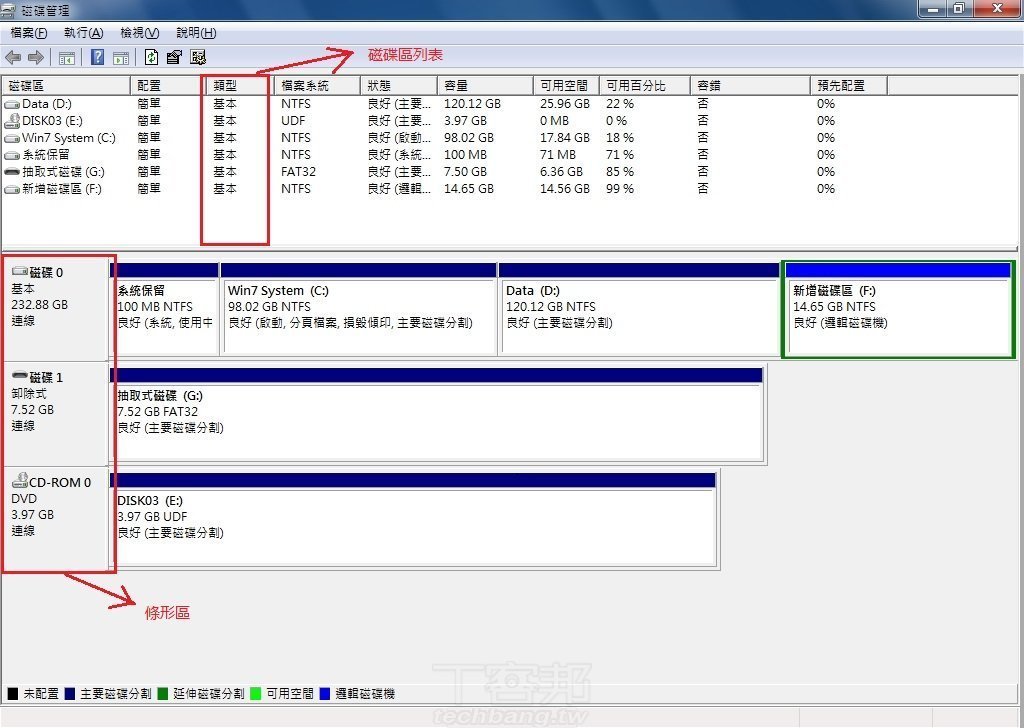Click the 系統保留 volume icon in list
The image size is (1024, 728).
pyautogui.click(x=12, y=155)
